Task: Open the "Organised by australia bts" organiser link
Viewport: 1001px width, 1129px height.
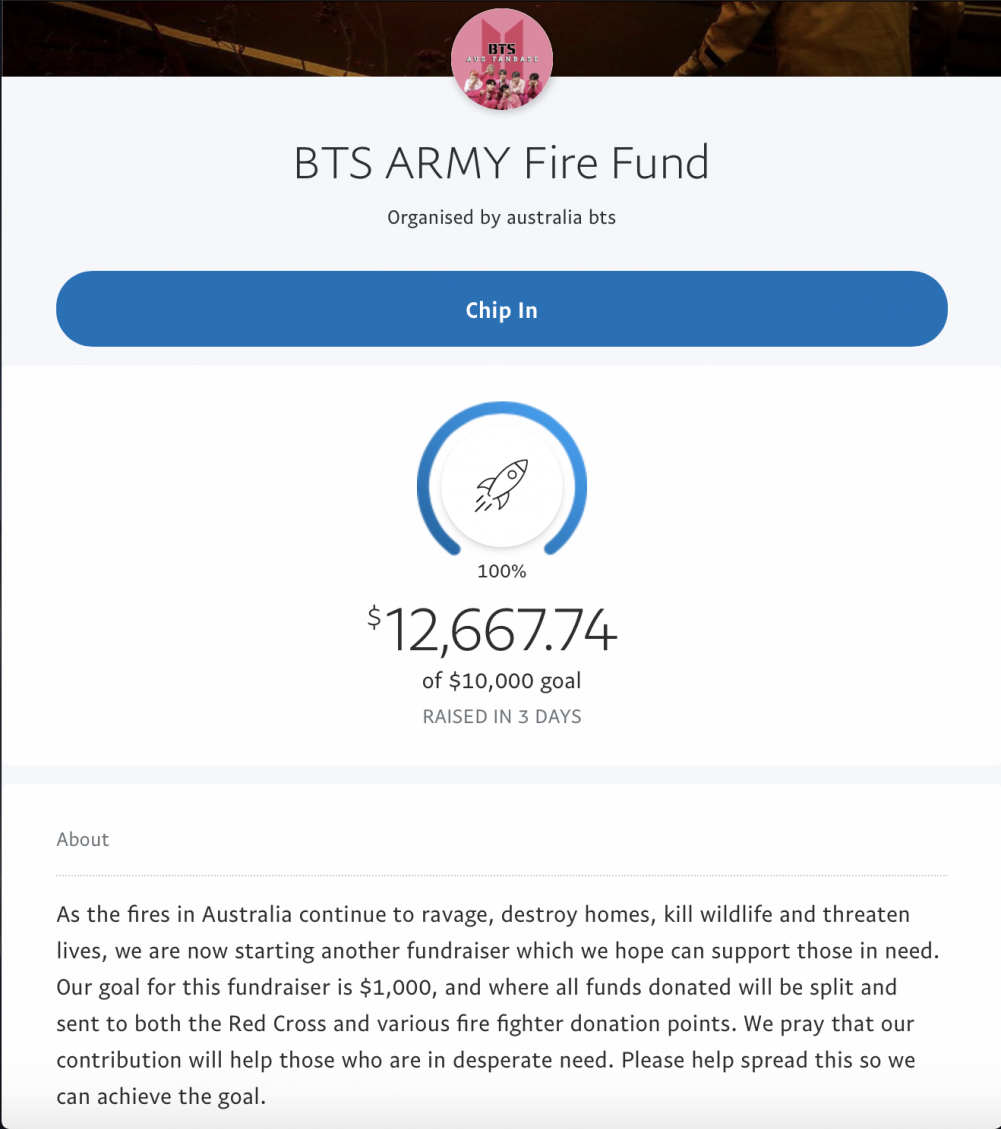Action: [501, 217]
